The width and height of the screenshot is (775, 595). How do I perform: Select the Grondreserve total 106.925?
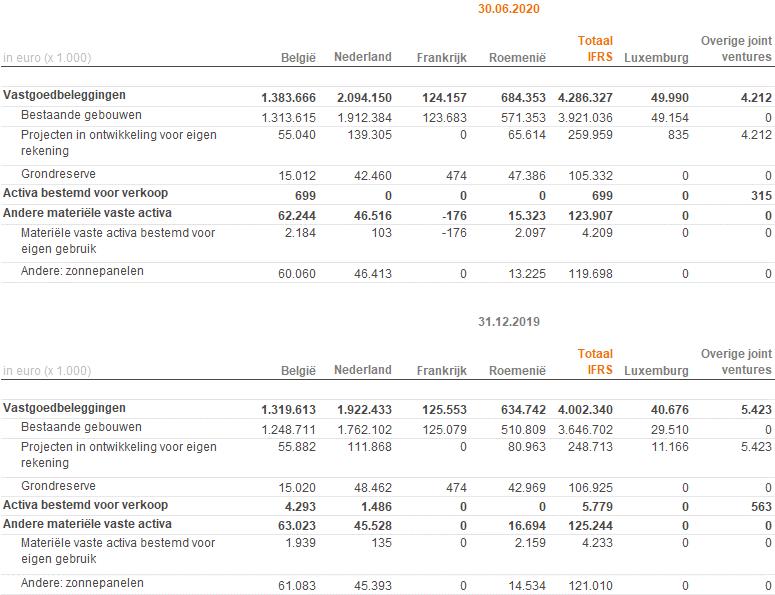click(591, 488)
